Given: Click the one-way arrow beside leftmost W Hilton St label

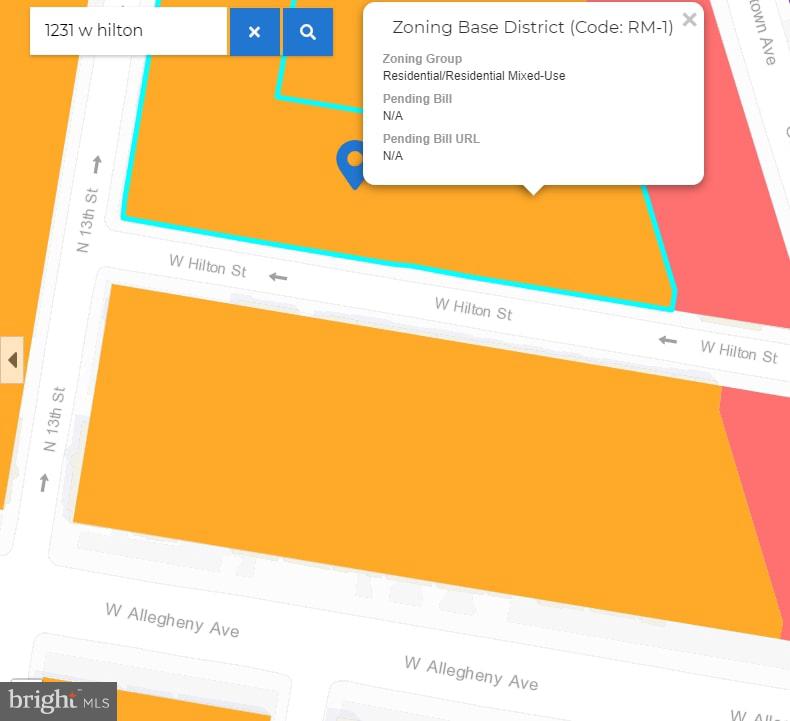Looking at the screenshot, I should click(279, 277).
